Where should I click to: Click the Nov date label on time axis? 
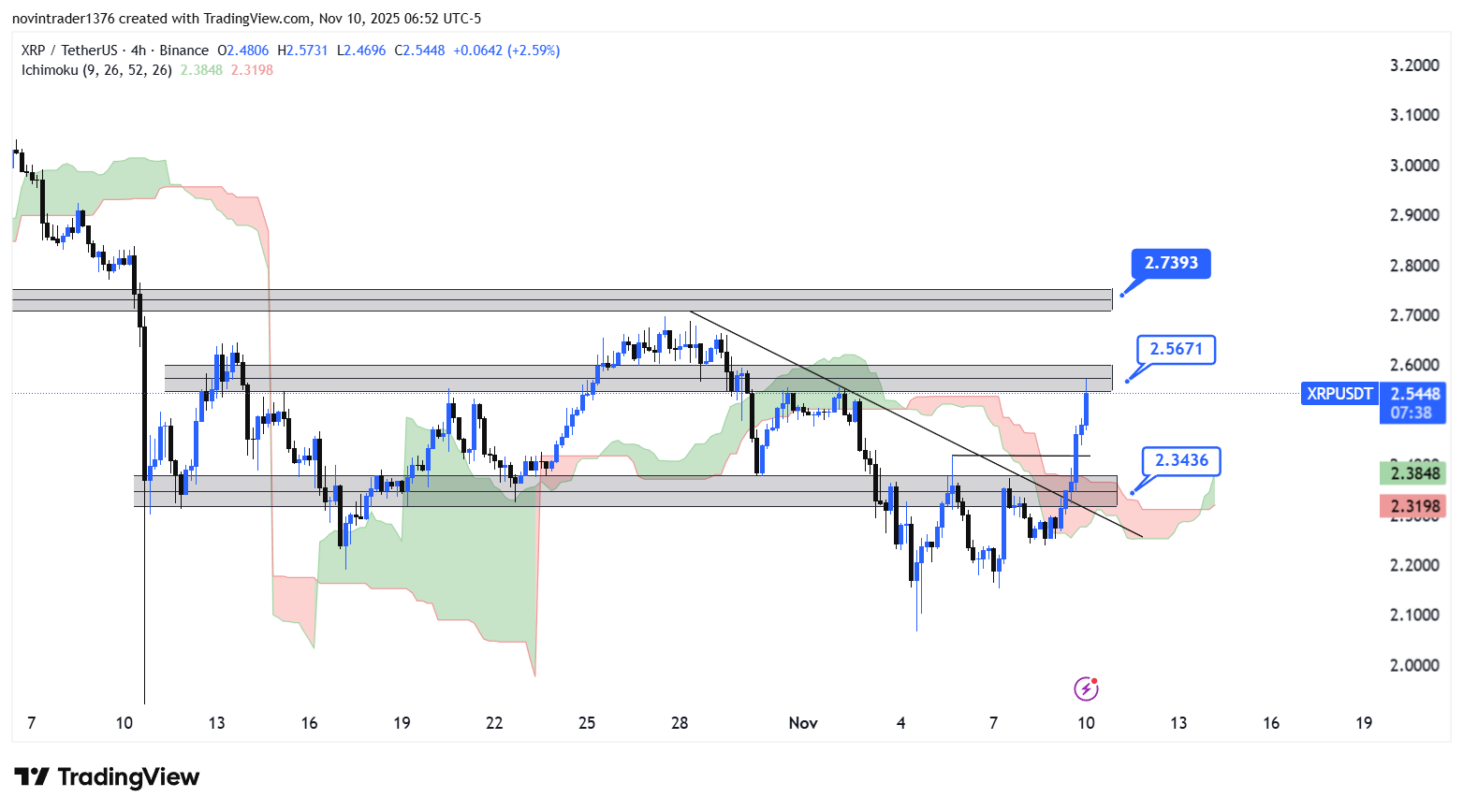coord(803,723)
